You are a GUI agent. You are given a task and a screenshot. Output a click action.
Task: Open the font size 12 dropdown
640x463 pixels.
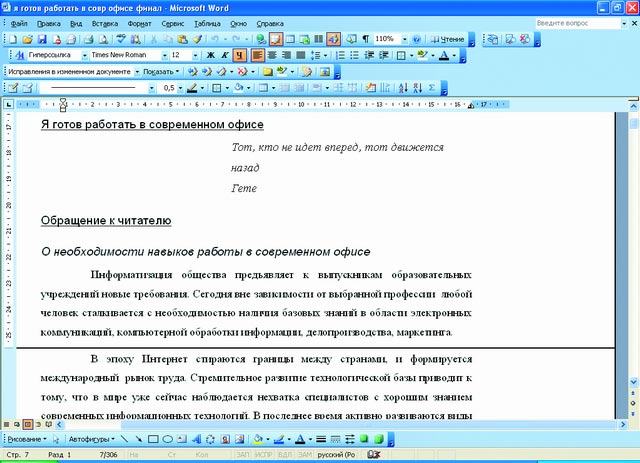[195, 55]
